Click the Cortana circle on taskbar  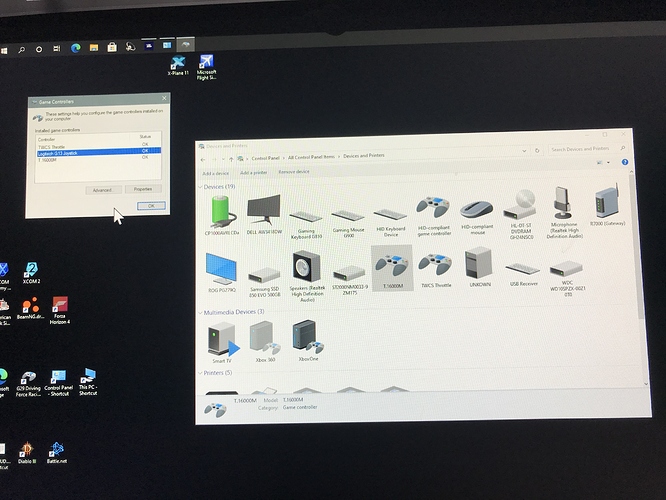[x=39, y=49]
